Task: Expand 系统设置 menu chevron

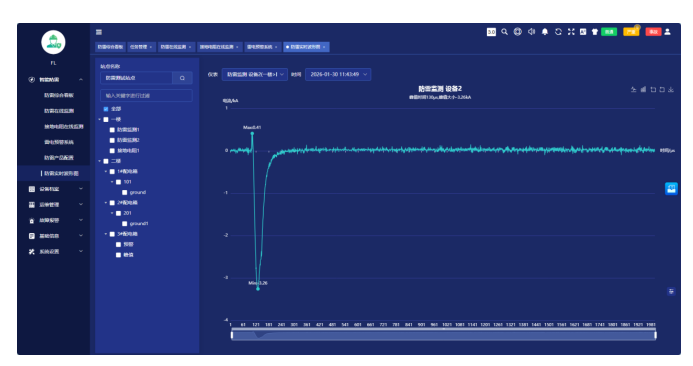Action: click(x=81, y=251)
